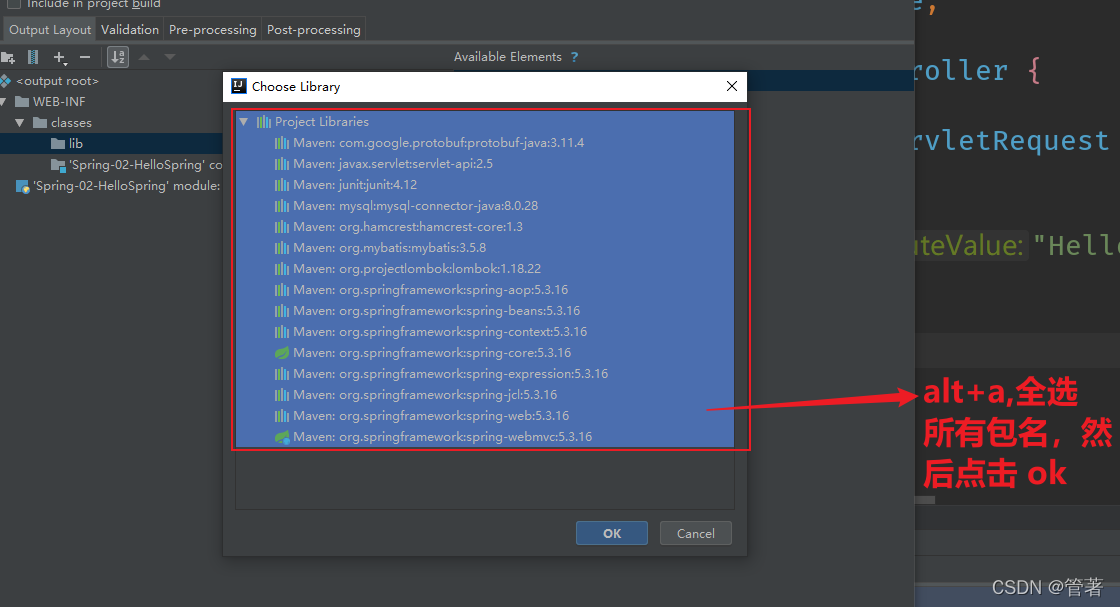Click the create archive toolbar icon

tap(33, 57)
